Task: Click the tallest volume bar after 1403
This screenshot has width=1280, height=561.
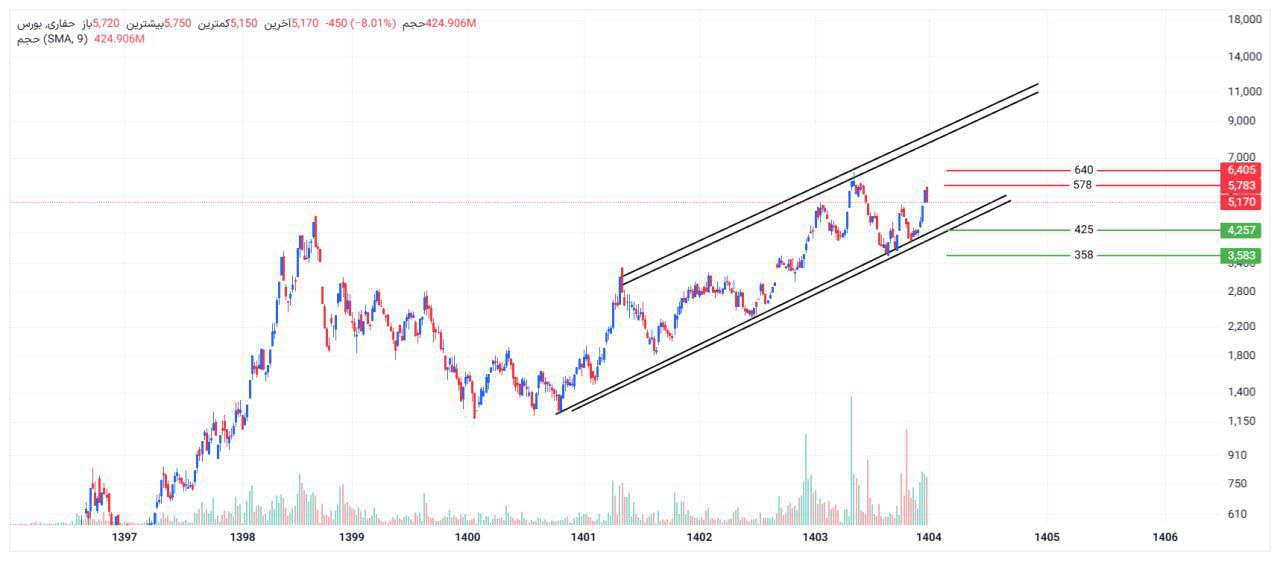Action: (851, 460)
